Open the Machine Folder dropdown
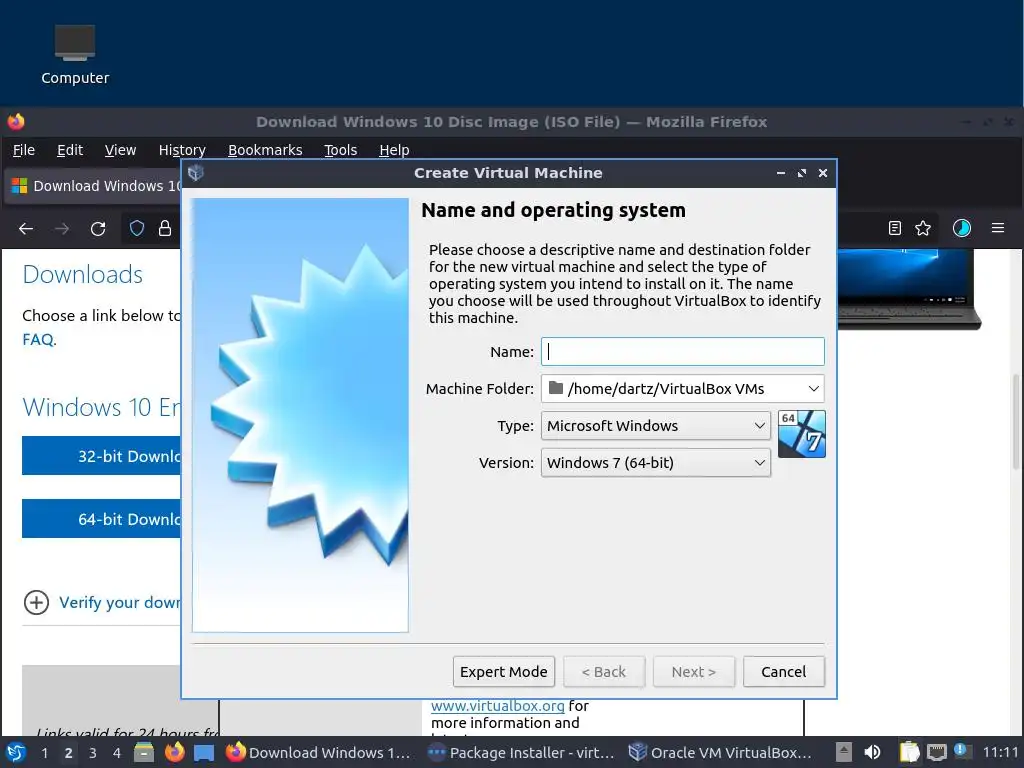This screenshot has width=1024, height=768. click(682, 389)
